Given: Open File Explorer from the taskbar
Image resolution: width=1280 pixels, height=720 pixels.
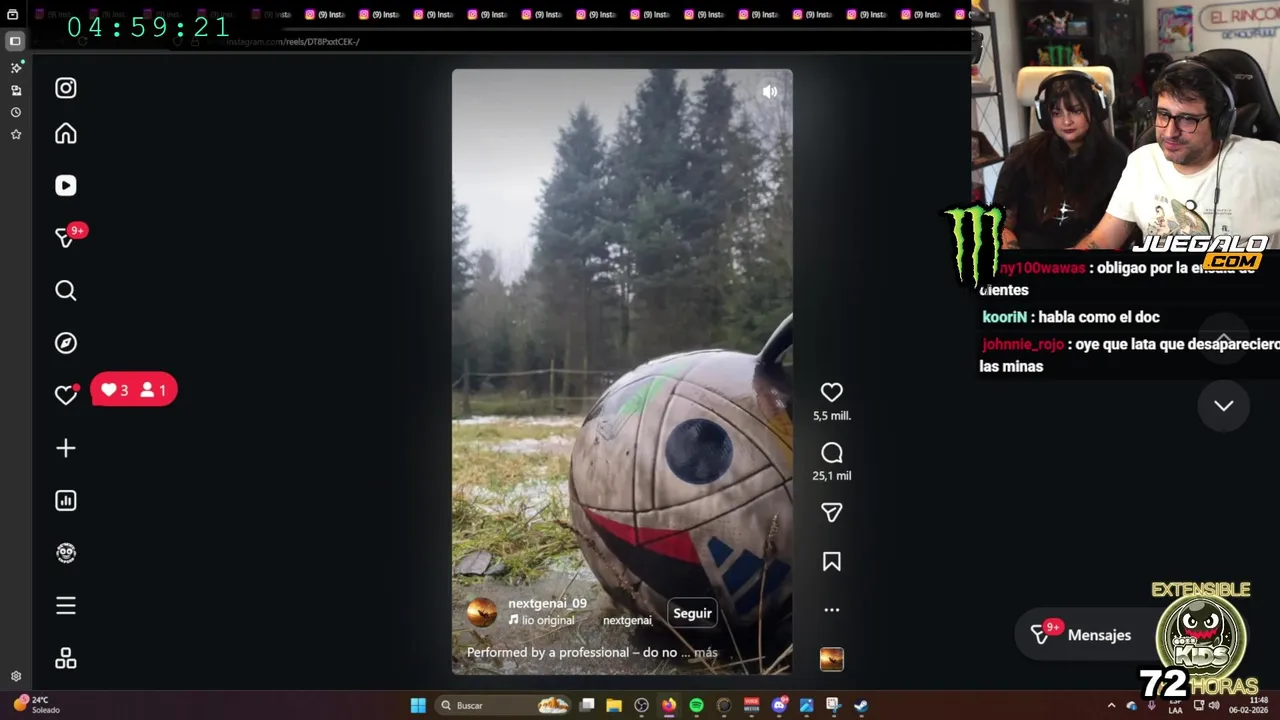Looking at the screenshot, I should click(x=614, y=705).
